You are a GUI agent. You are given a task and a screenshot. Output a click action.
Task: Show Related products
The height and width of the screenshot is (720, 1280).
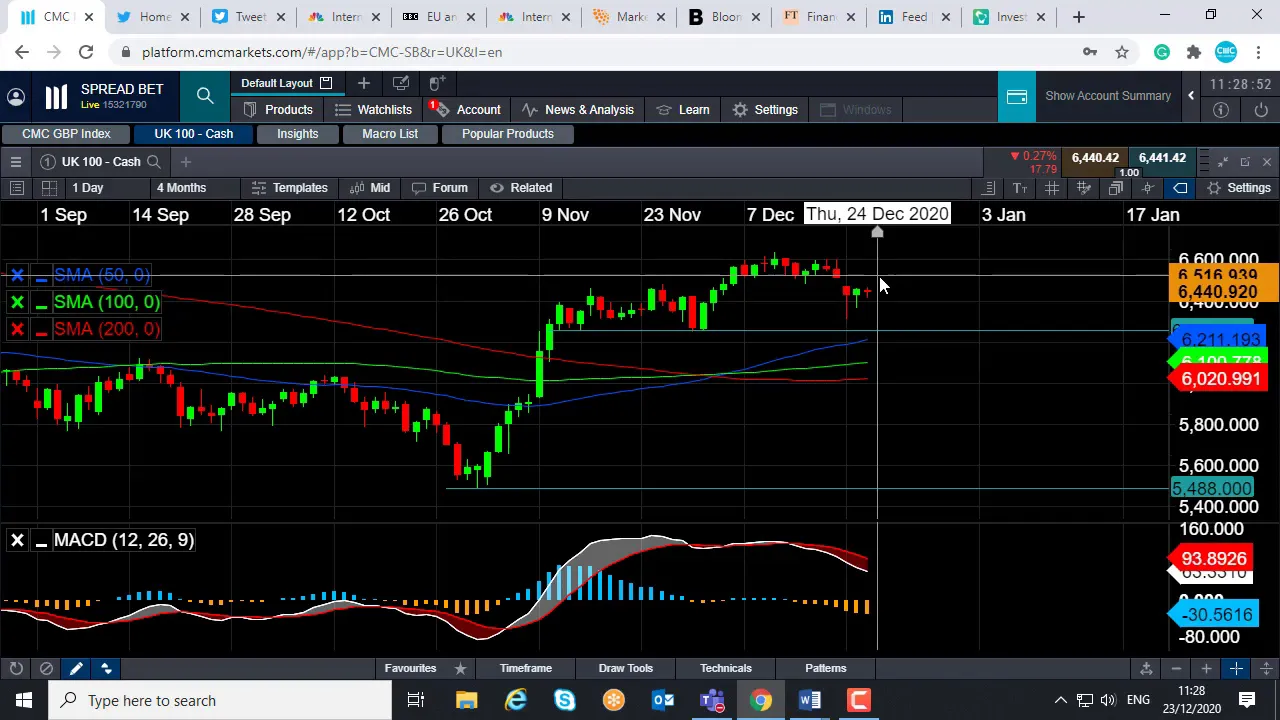tap(521, 188)
